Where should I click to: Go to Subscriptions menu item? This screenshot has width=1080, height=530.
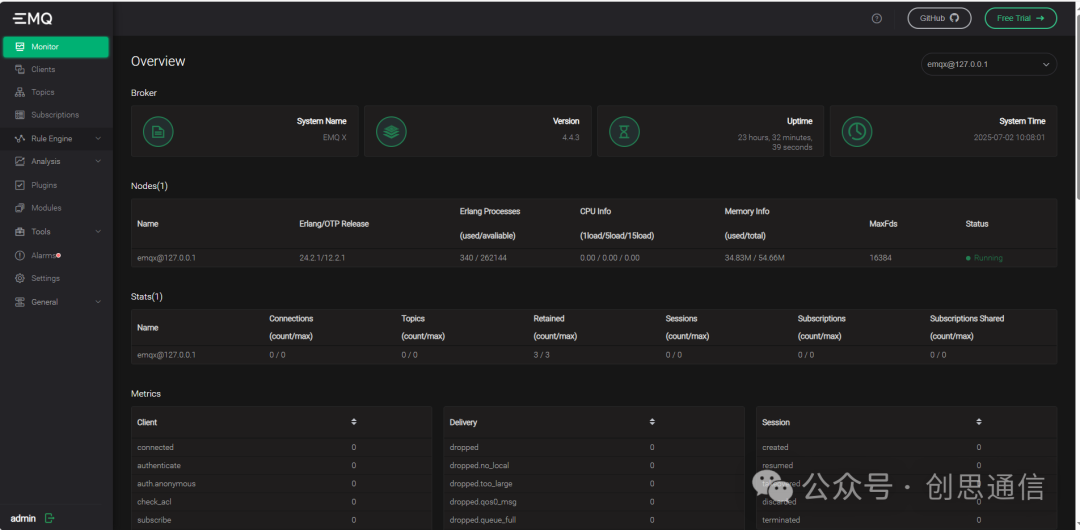point(56,115)
